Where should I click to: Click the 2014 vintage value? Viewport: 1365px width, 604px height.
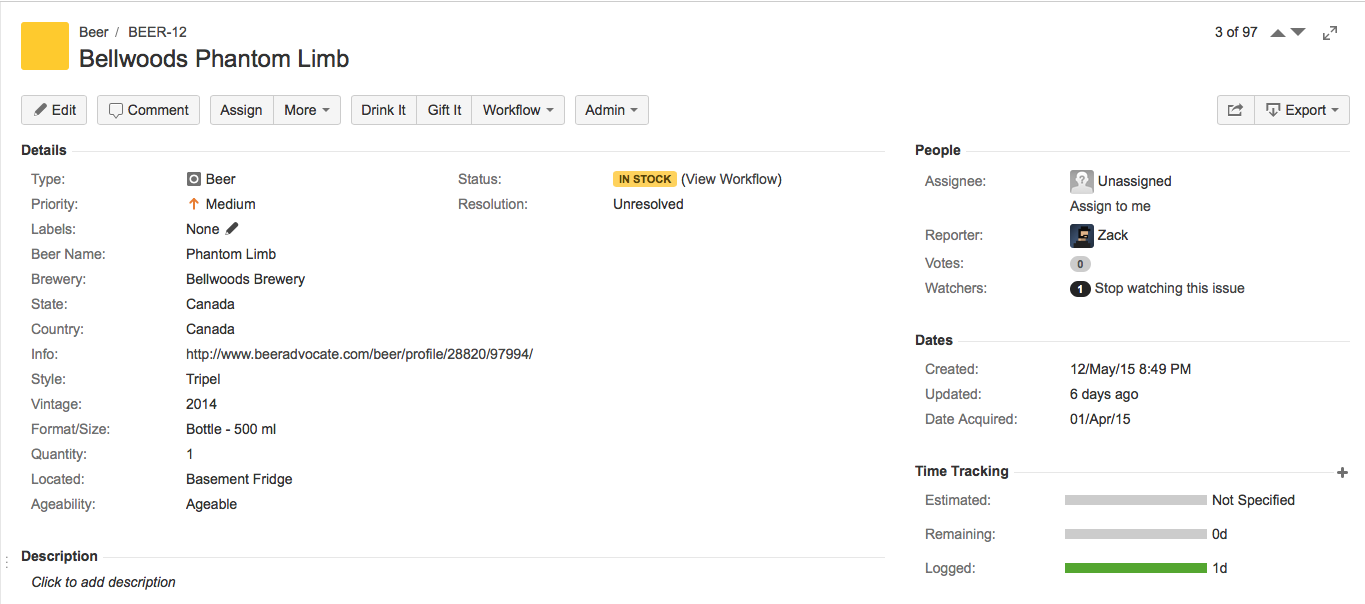[x=201, y=404]
